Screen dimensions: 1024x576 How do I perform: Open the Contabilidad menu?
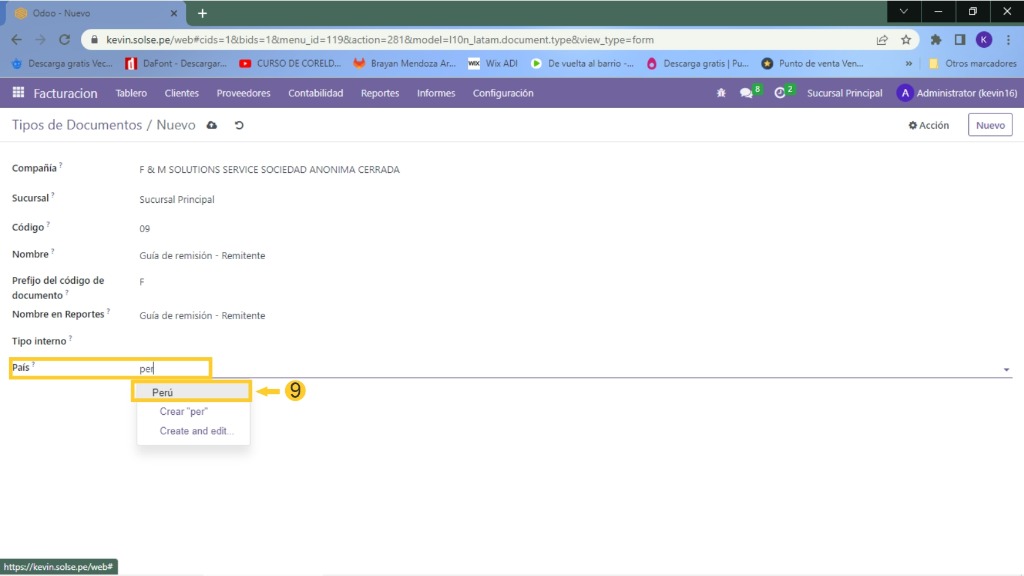point(315,93)
